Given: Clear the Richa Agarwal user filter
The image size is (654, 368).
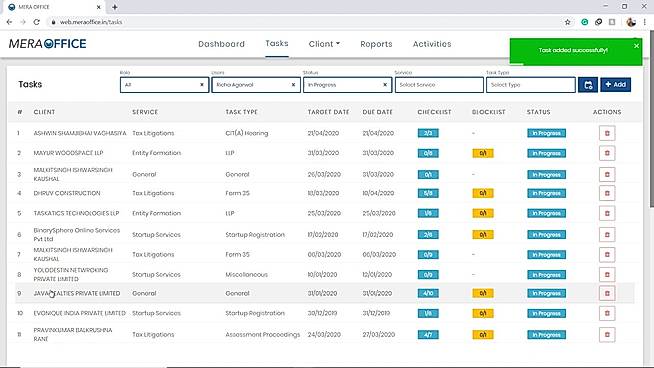Looking at the screenshot, I should coord(293,85).
